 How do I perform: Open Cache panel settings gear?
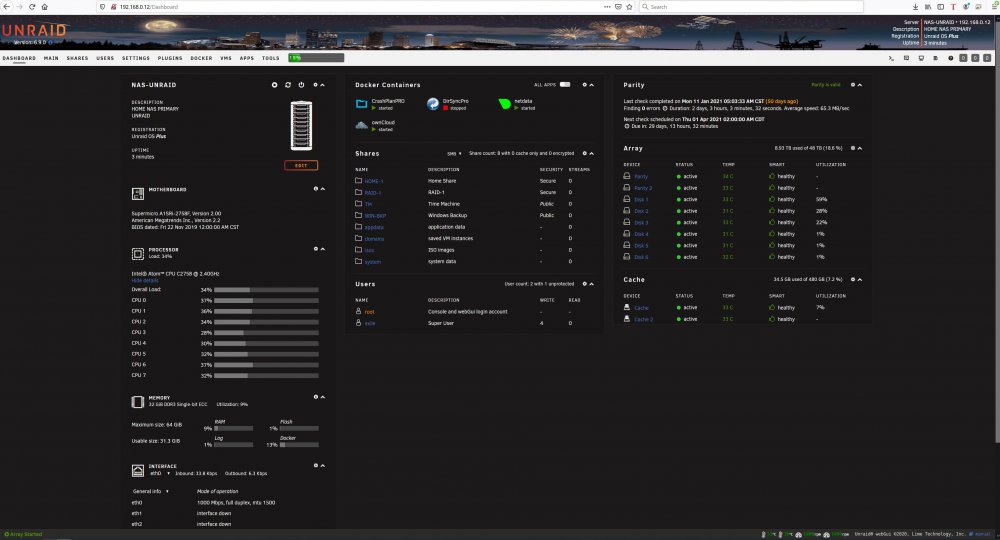pos(853,280)
